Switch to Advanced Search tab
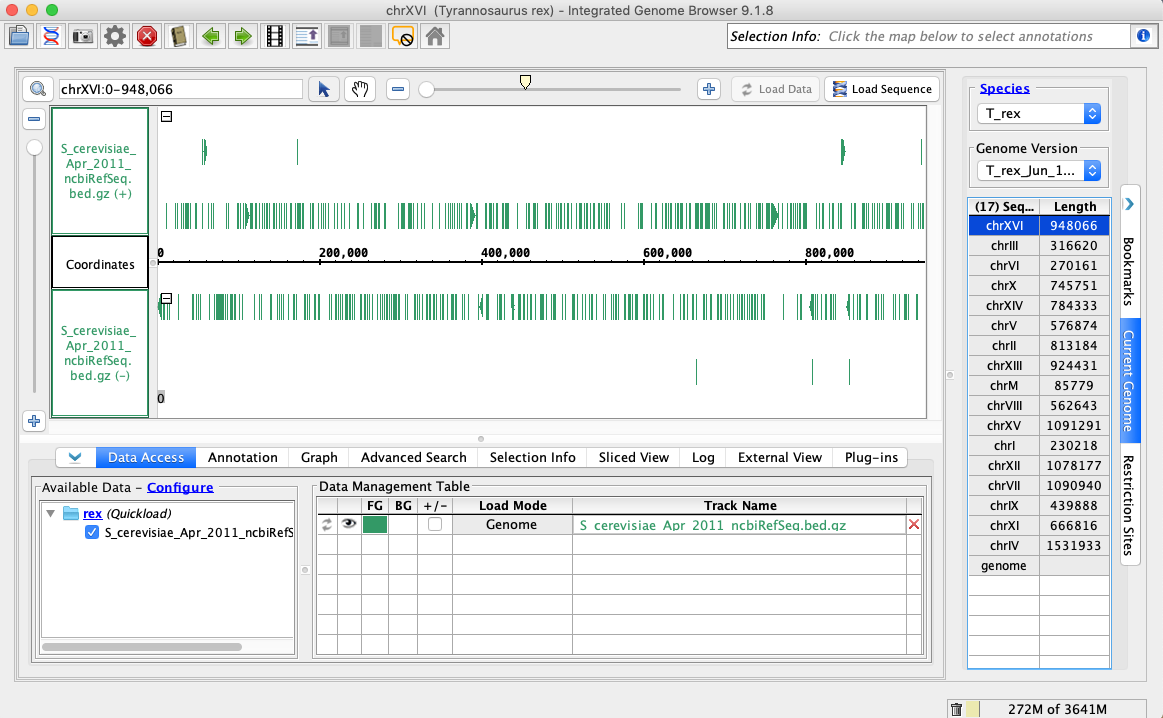Screen dimensions: 1163x718 coord(414,458)
